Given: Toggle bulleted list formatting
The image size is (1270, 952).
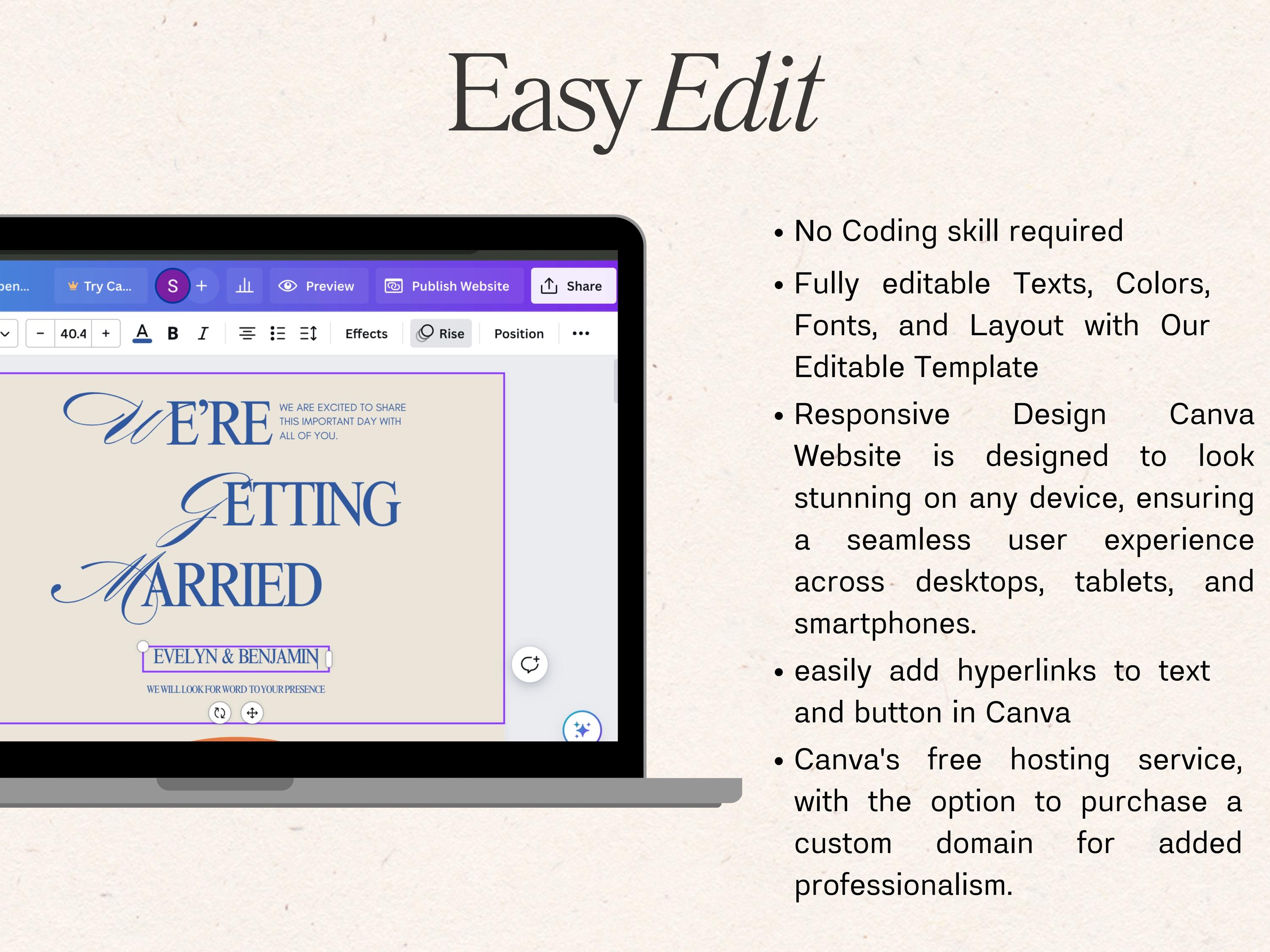Looking at the screenshot, I should click(278, 333).
